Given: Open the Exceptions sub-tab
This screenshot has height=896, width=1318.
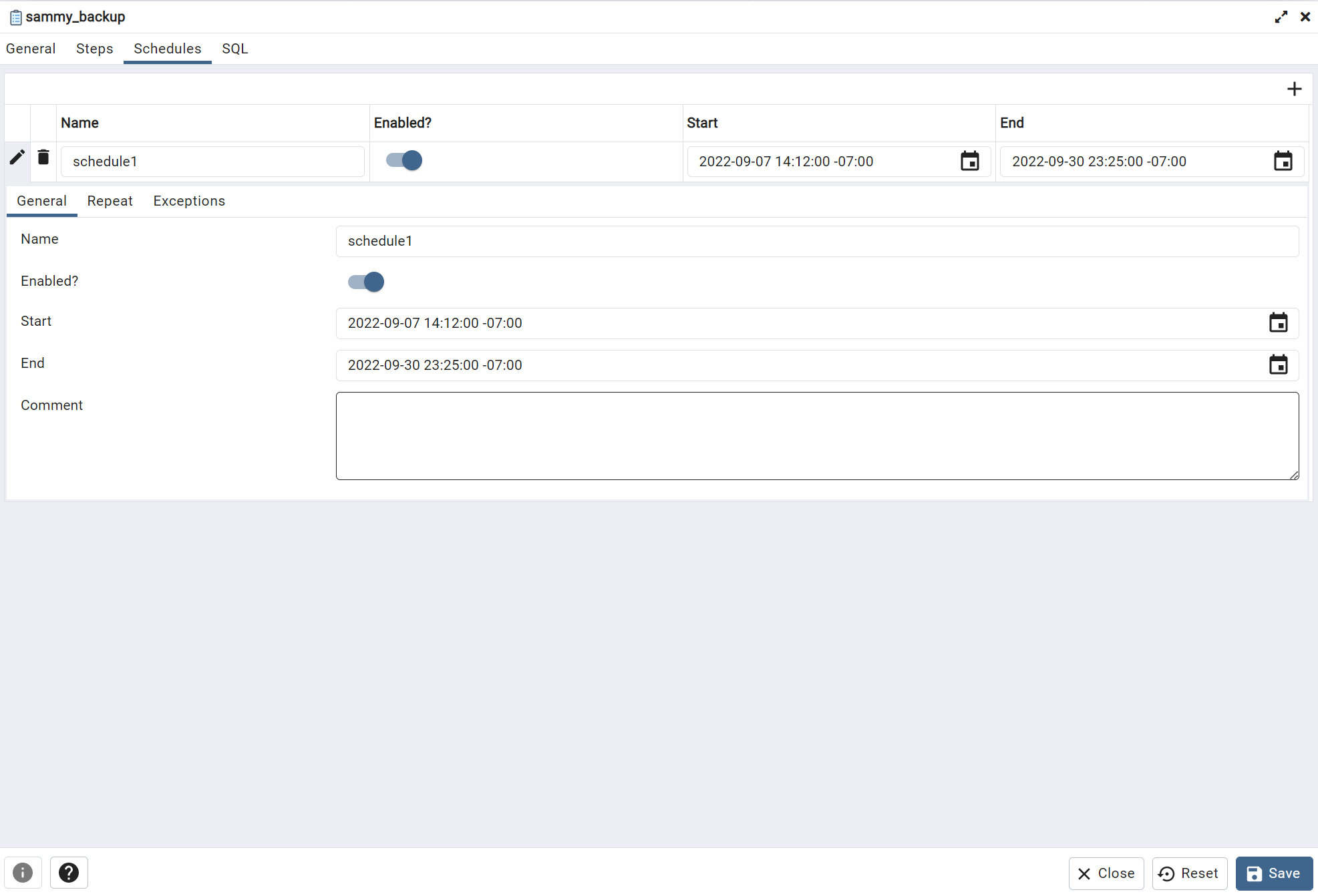Looking at the screenshot, I should [x=189, y=201].
